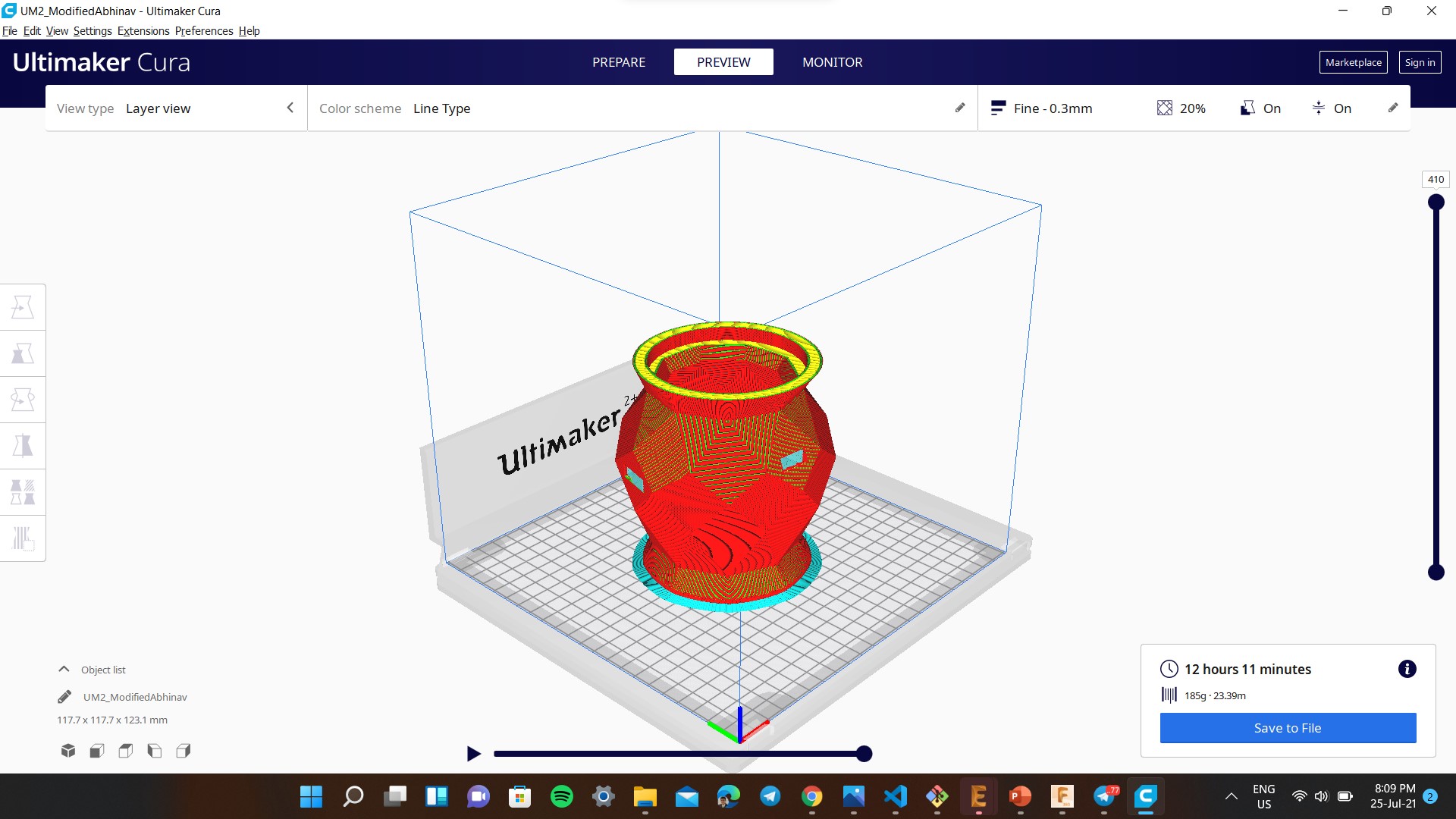Screen dimensions: 1456x819
Task: Edit print settings pencil icon
Action: pos(1393,108)
